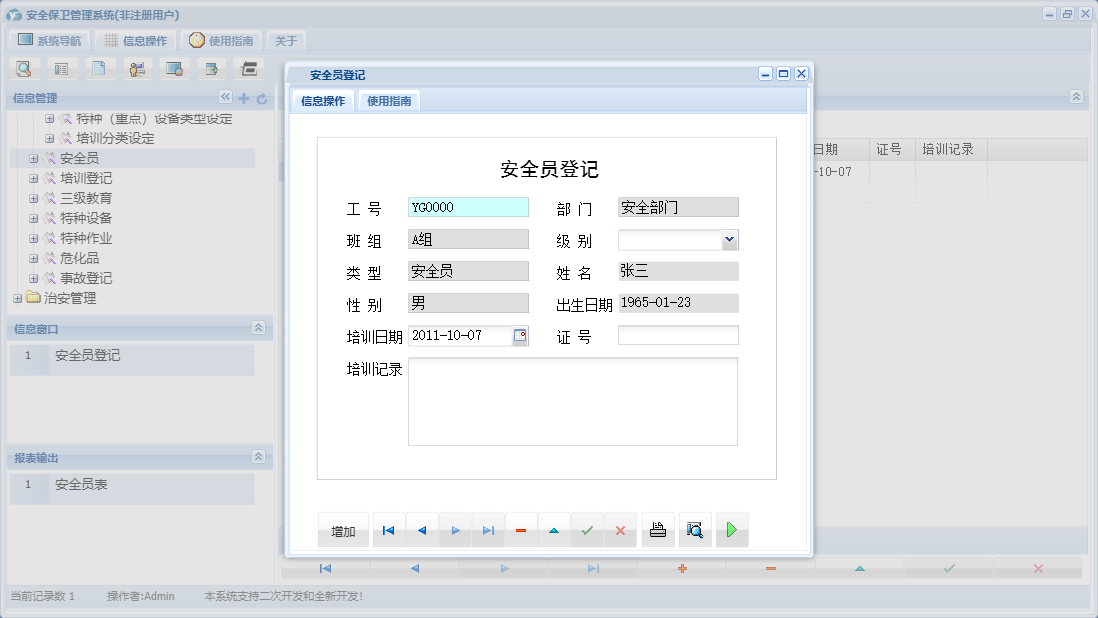Image resolution: width=1098 pixels, height=618 pixels.
Task: Click the green run arrow in the dialog
Action: click(731, 530)
